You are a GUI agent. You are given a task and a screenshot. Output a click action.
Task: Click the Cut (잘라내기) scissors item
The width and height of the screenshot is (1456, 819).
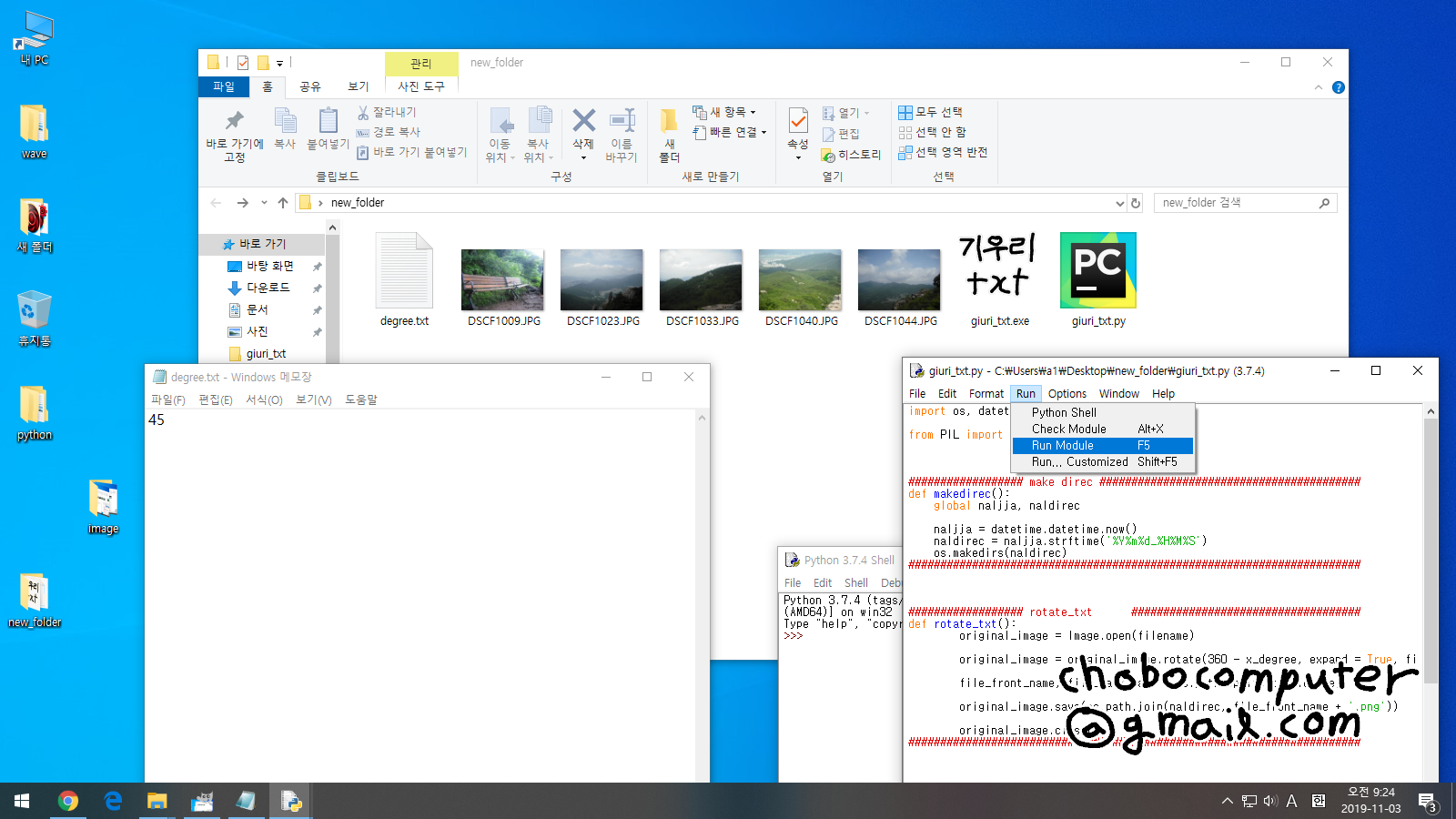(x=387, y=112)
